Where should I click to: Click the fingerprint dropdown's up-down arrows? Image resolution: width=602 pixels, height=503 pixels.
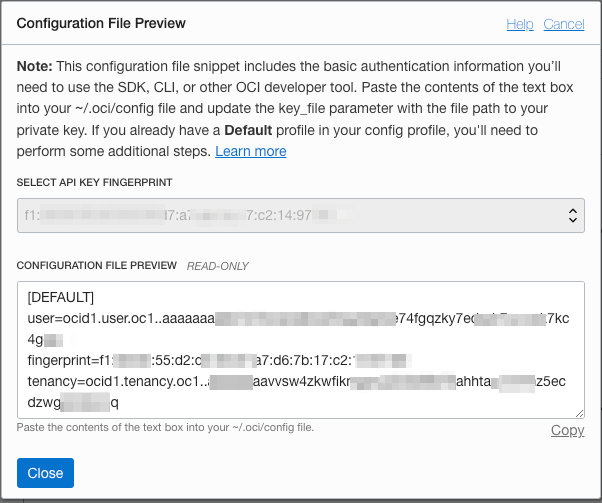coord(574,214)
